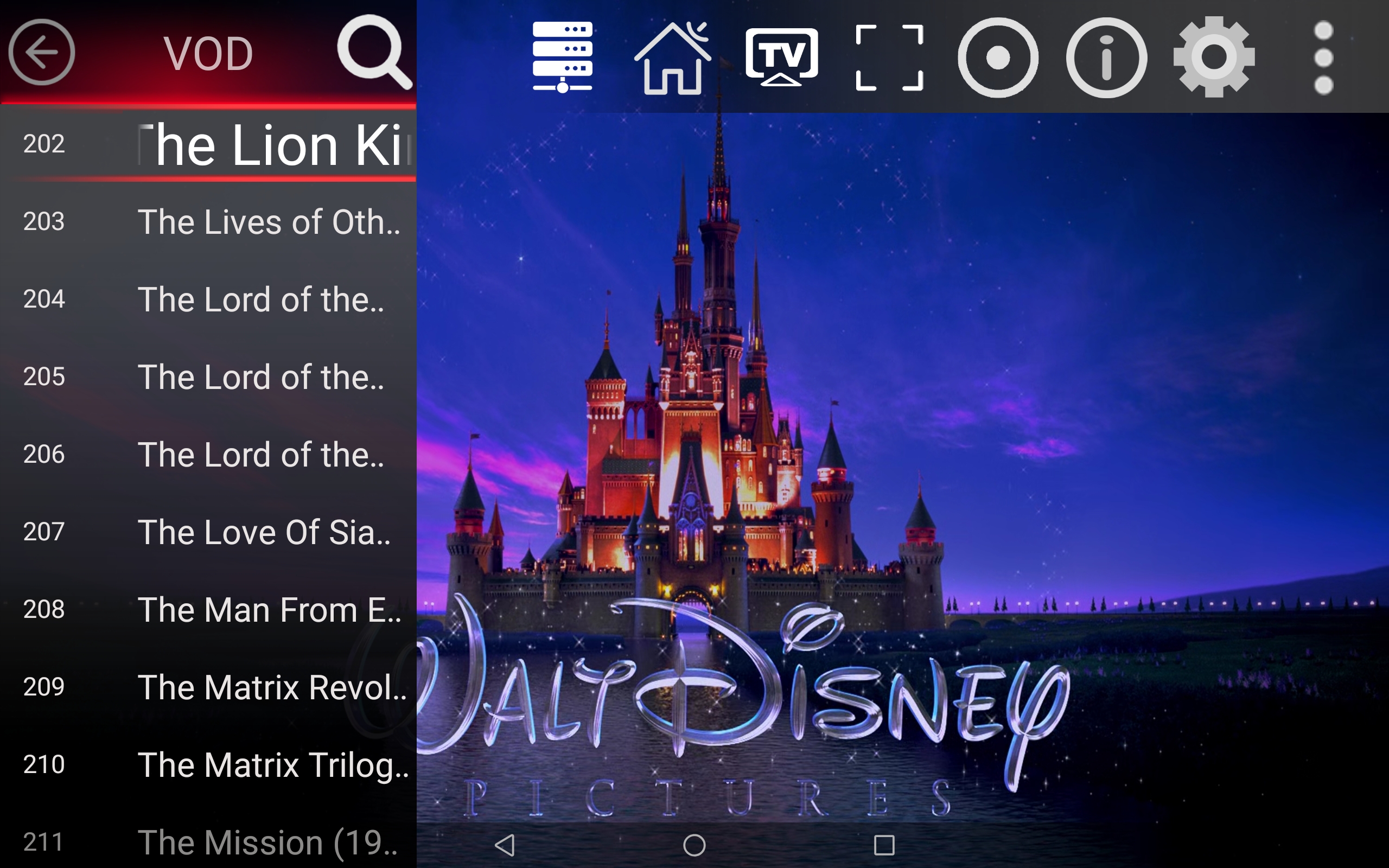Go to the home screen icon
This screenshot has height=868, width=1389.
[673, 58]
